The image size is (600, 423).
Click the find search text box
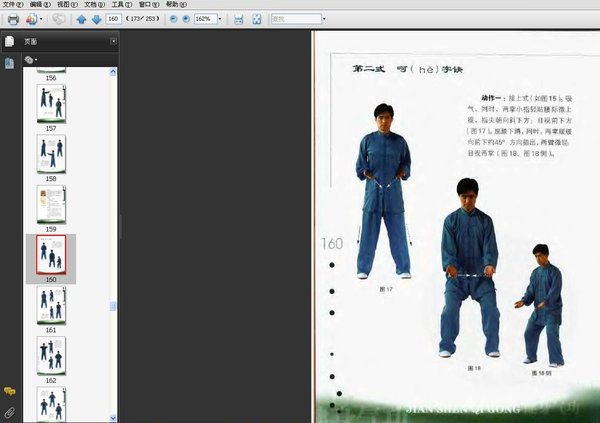click(296, 19)
